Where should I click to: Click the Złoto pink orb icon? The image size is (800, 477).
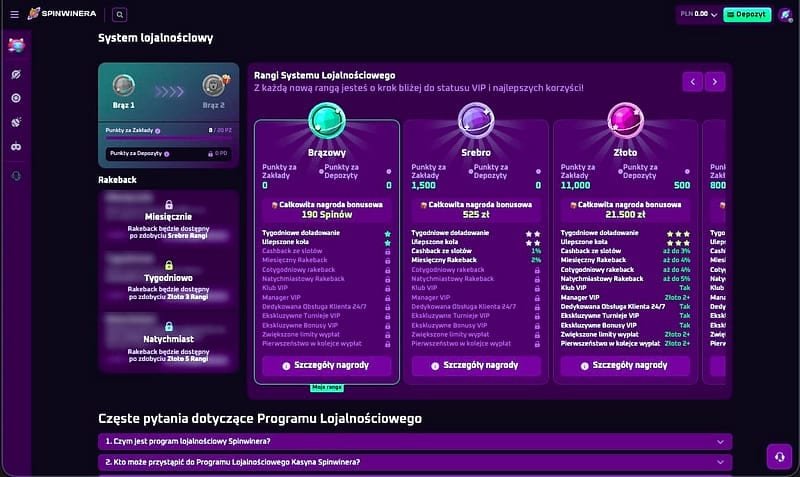(x=625, y=120)
